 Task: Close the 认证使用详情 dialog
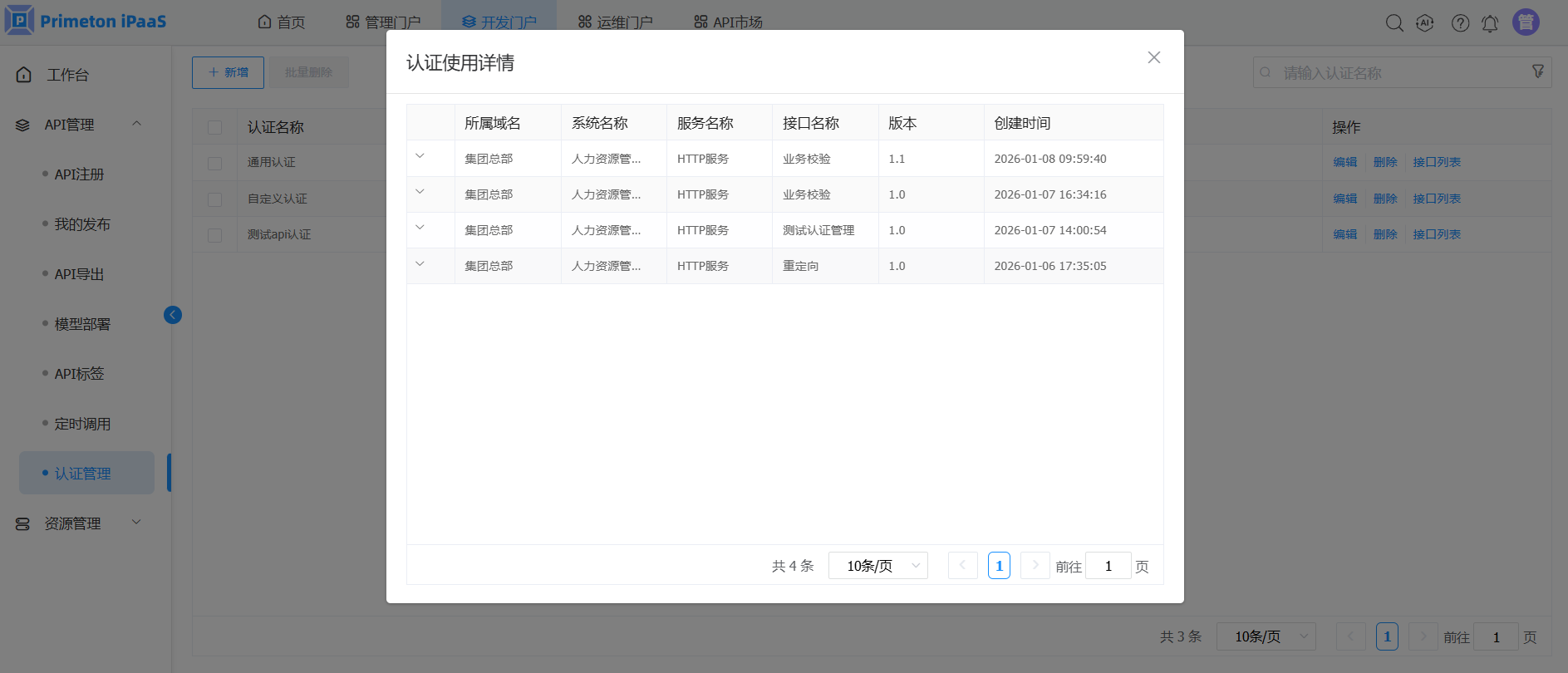tap(1153, 57)
